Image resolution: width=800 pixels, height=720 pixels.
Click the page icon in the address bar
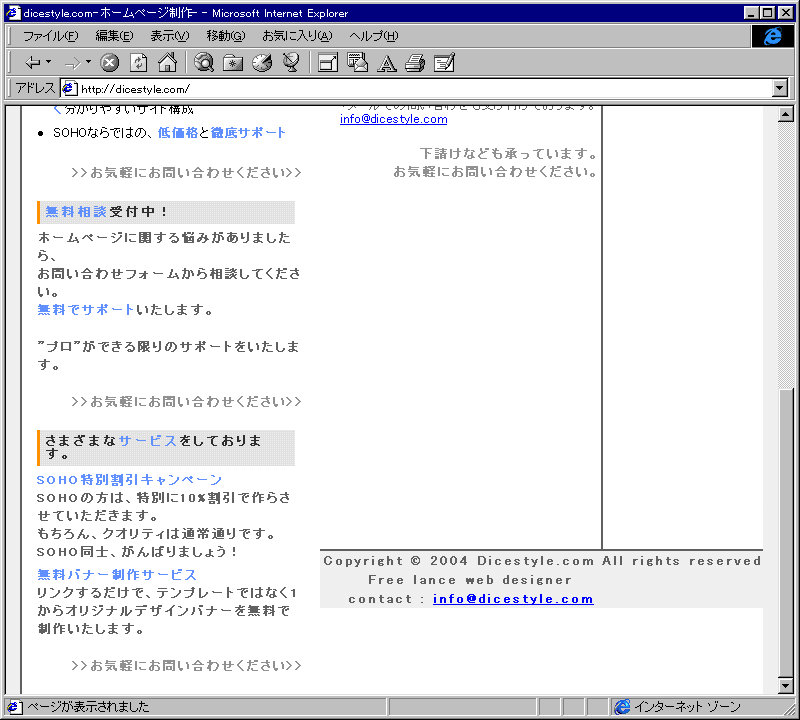tap(69, 89)
